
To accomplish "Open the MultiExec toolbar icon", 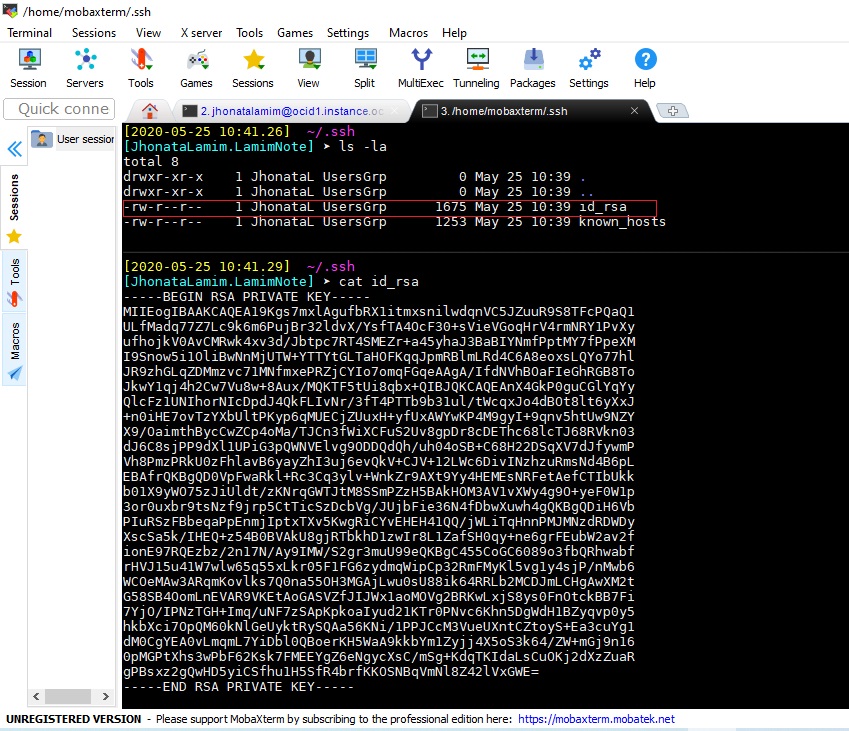I will pos(421,69).
